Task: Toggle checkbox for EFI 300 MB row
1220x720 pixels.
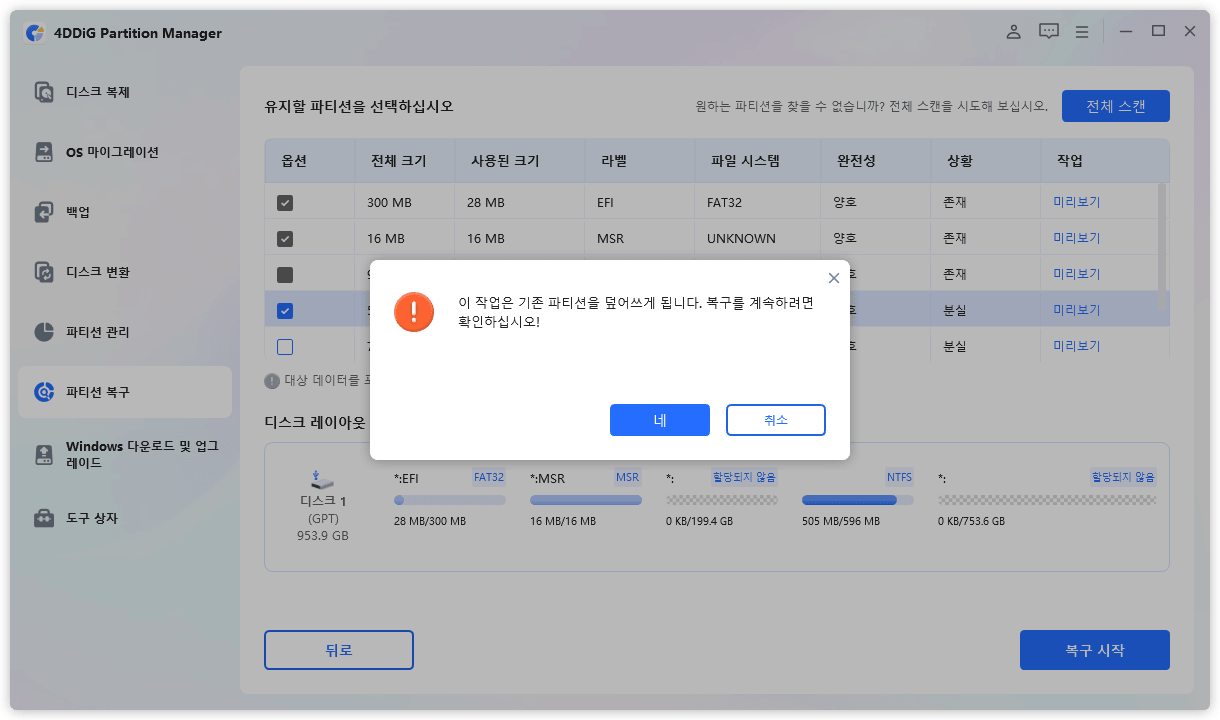Action: (x=285, y=203)
